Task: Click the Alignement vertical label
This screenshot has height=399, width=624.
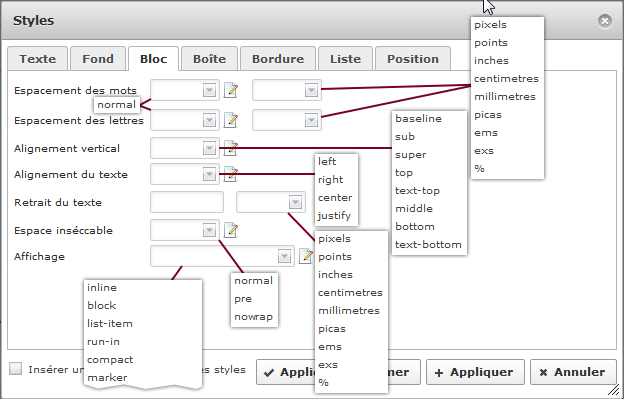Action: 67,148
